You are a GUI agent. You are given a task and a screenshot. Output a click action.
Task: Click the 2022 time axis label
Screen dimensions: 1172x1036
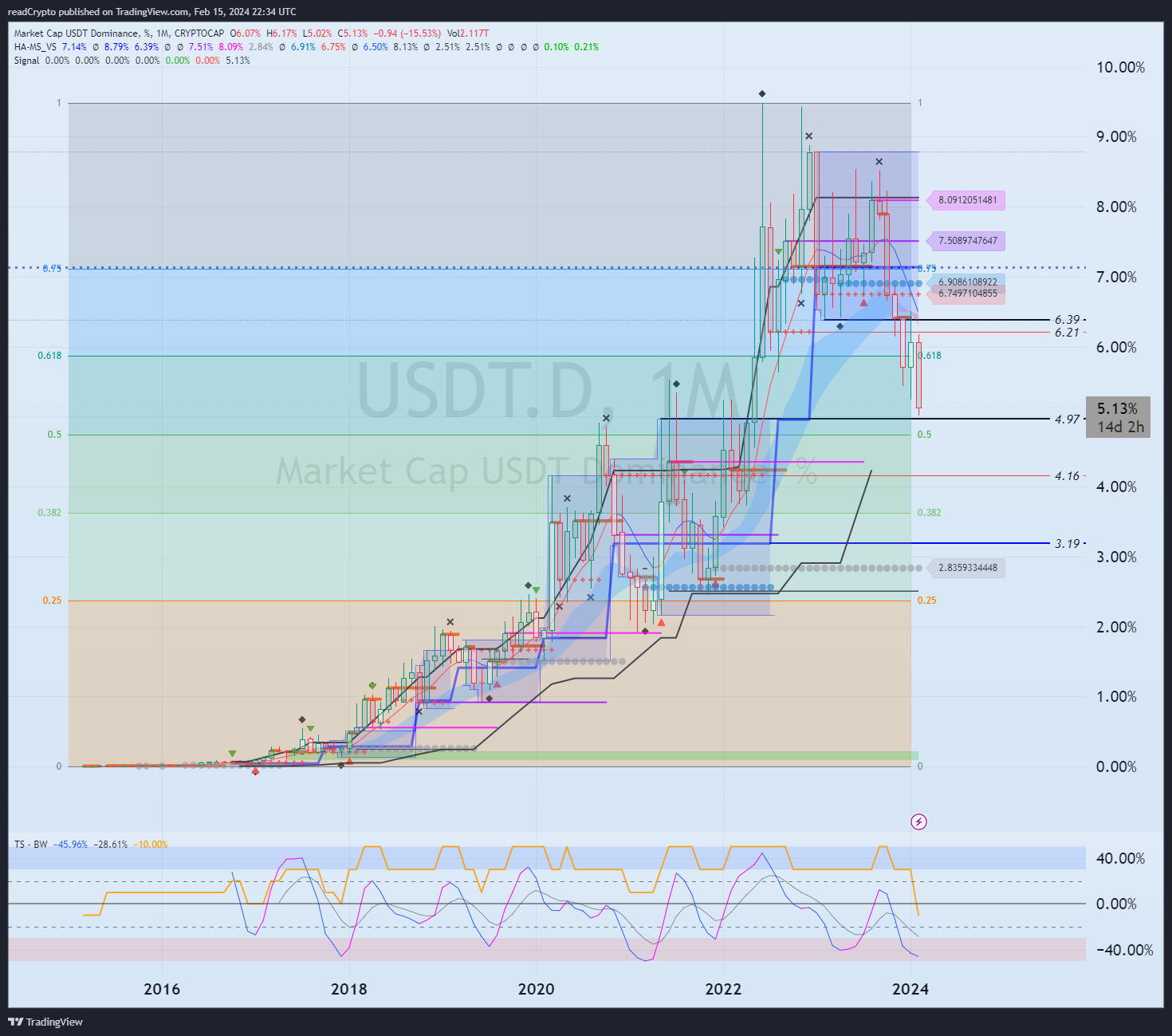click(x=723, y=989)
